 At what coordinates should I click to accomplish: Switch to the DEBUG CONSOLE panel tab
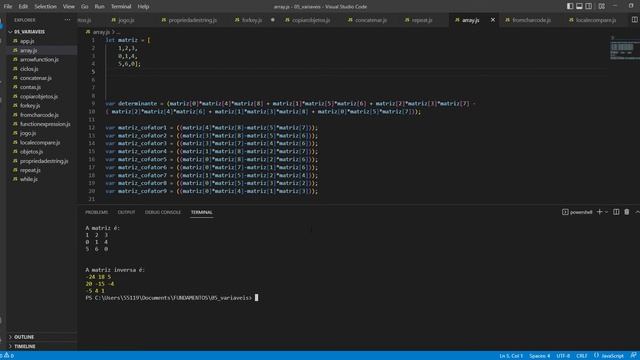point(162,212)
